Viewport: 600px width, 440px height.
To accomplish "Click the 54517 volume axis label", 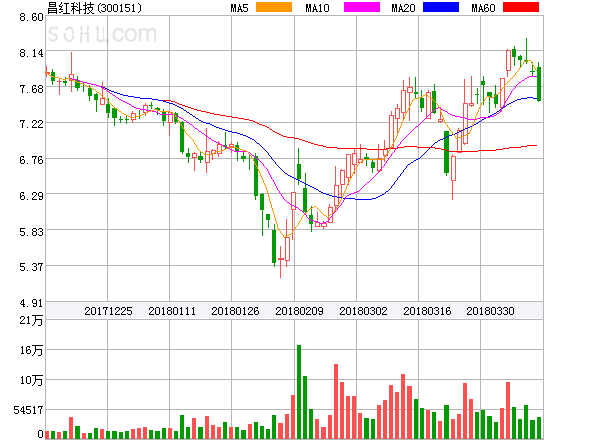I will (28, 410).
